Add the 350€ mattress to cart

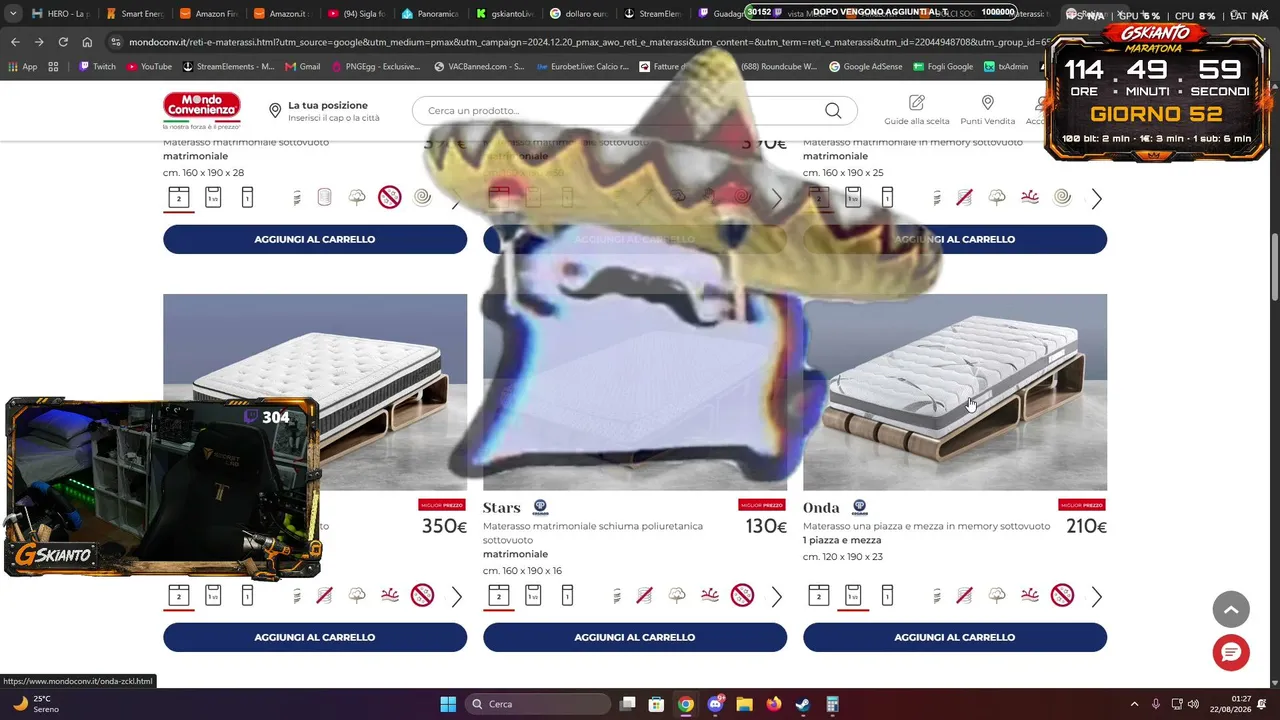pyautogui.click(x=315, y=637)
